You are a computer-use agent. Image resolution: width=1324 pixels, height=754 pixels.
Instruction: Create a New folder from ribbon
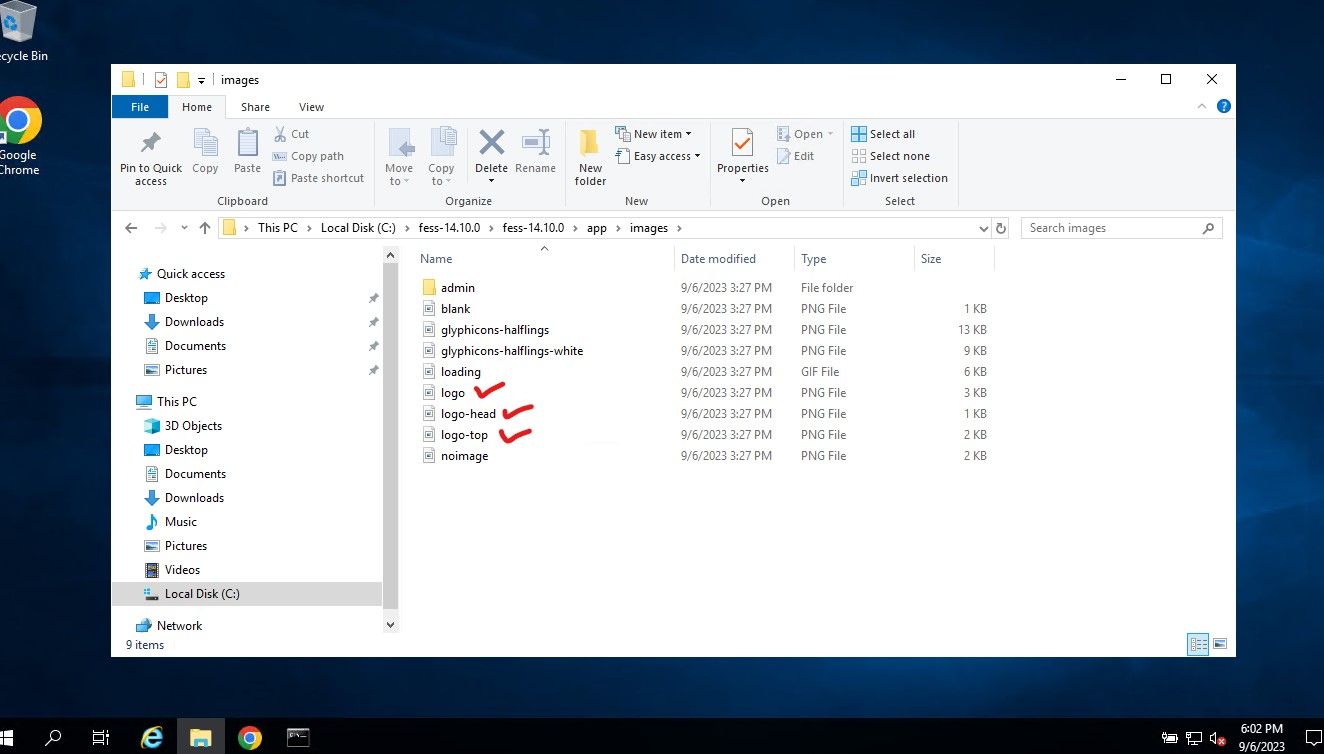[x=590, y=156]
